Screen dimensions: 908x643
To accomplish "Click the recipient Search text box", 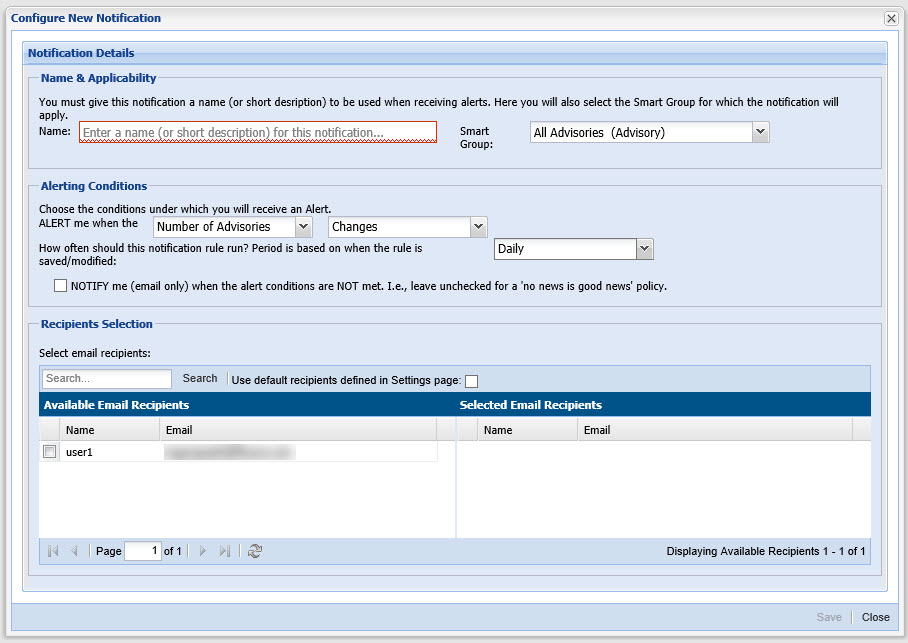I will 107,379.
